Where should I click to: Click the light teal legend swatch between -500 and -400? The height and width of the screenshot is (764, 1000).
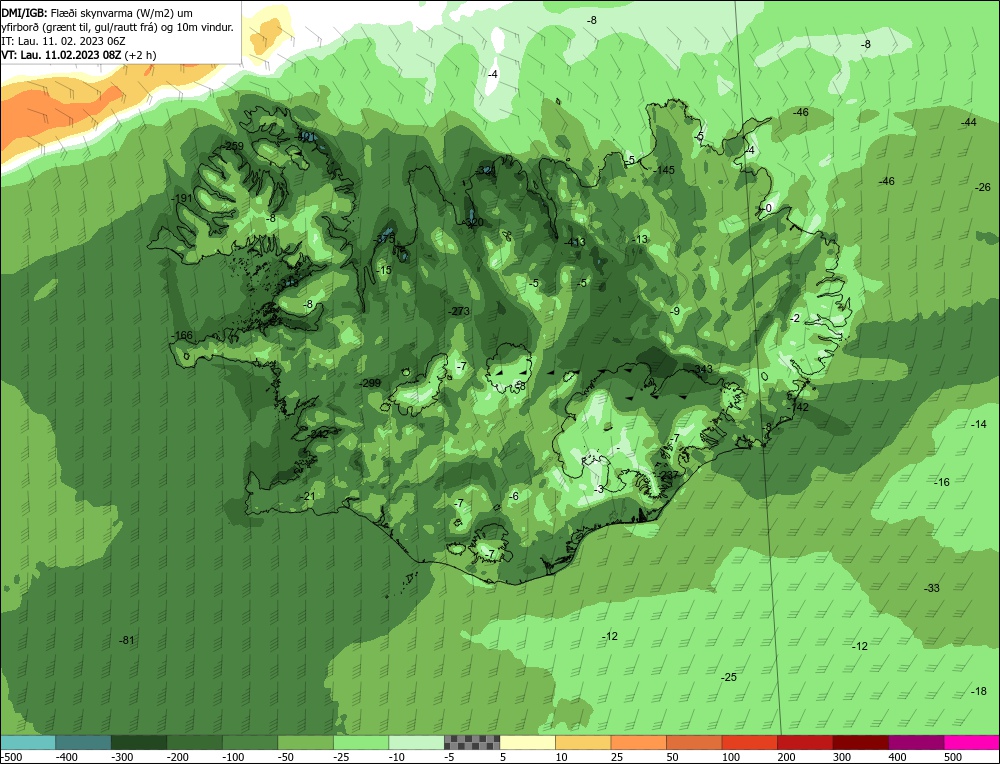28,742
